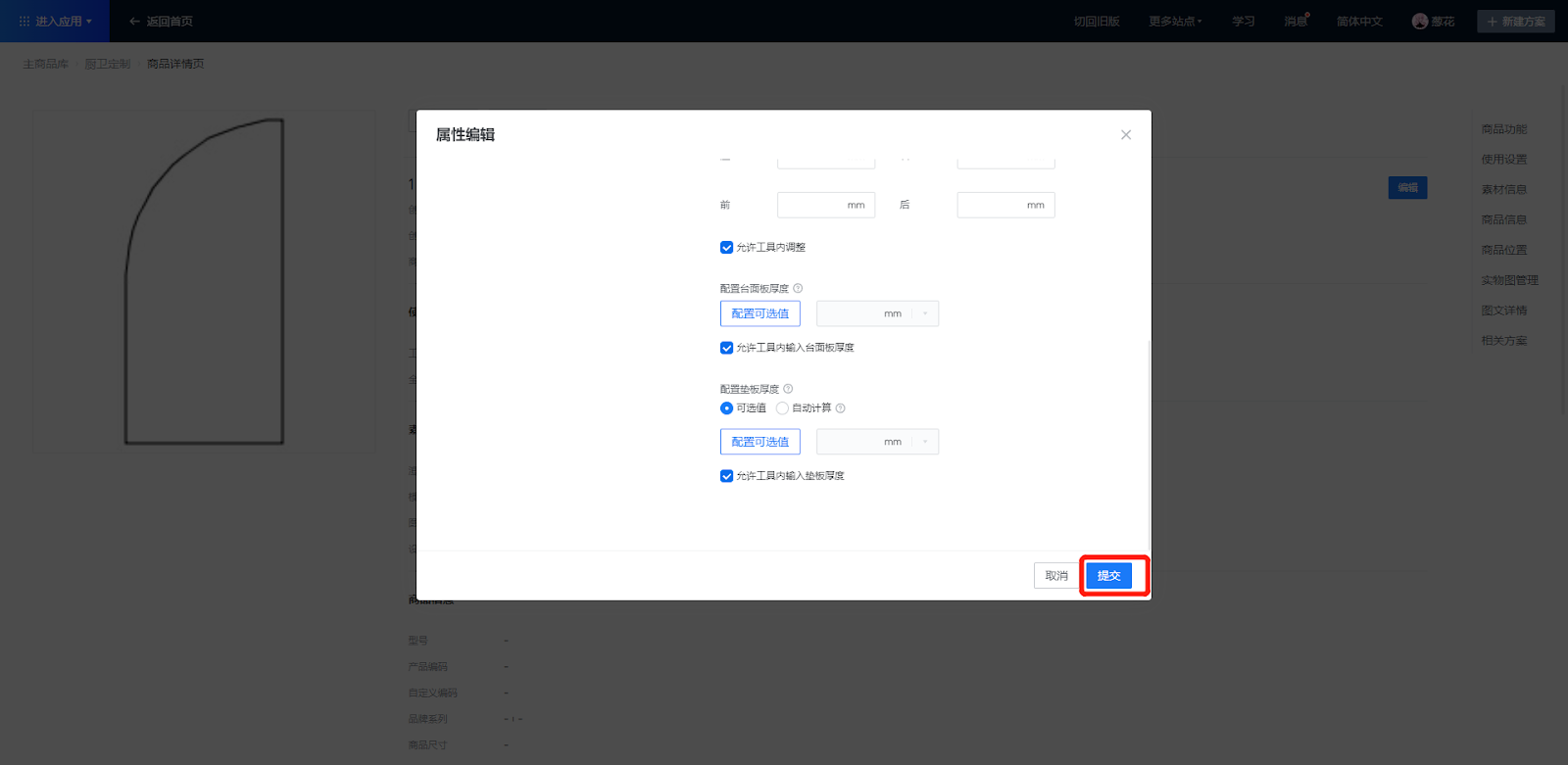The image size is (1568, 765).
Task: Click 切回旧版 in the top bar
Action: pos(1097,22)
